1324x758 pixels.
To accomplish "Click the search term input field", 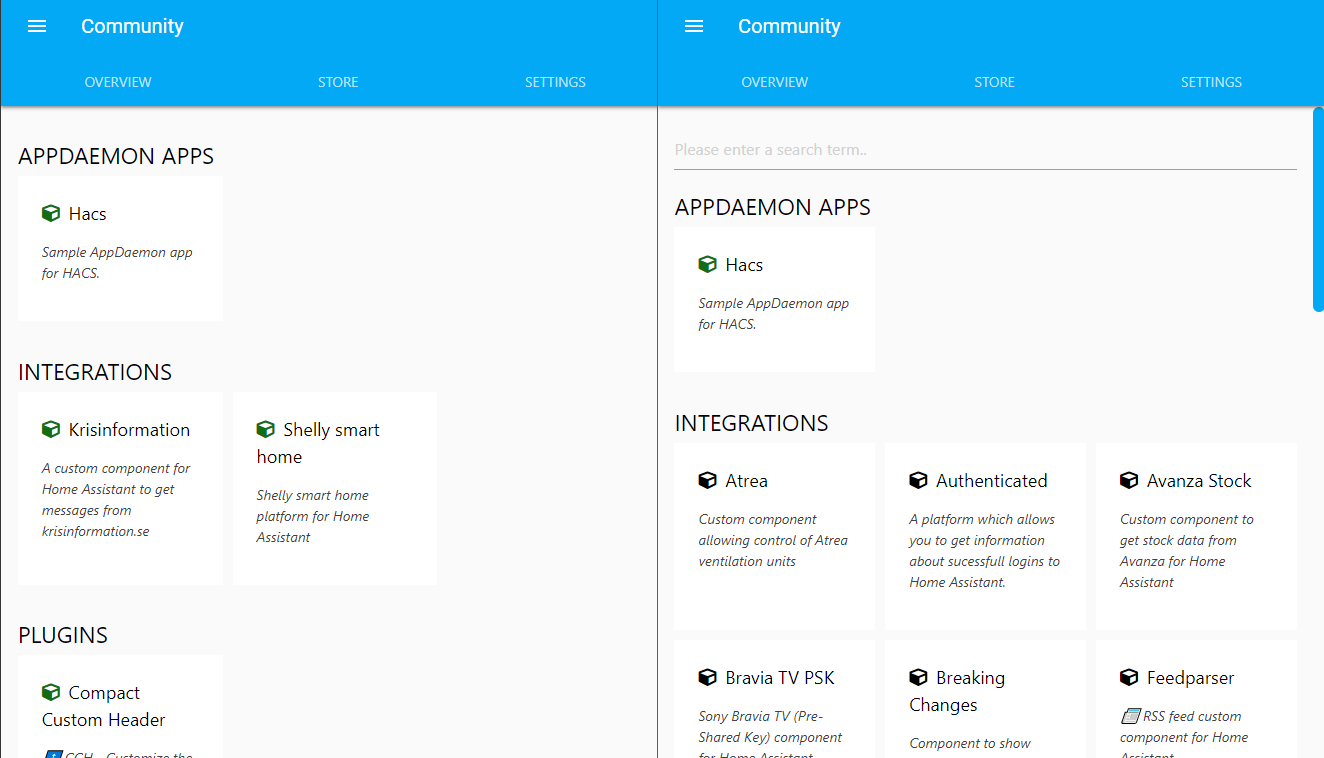I will click(x=985, y=150).
